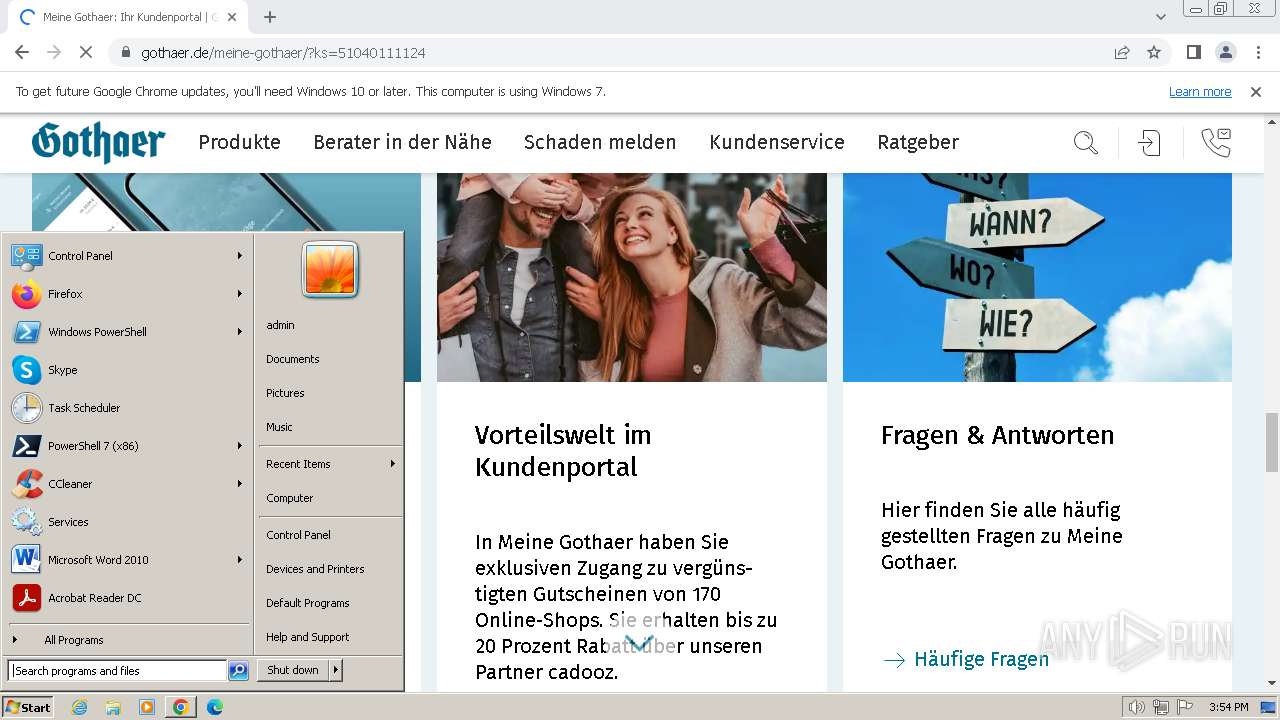The height and width of the screenshot is (720, 1280).
Task: Click the Gothaer logo
Action: [98, 142]
